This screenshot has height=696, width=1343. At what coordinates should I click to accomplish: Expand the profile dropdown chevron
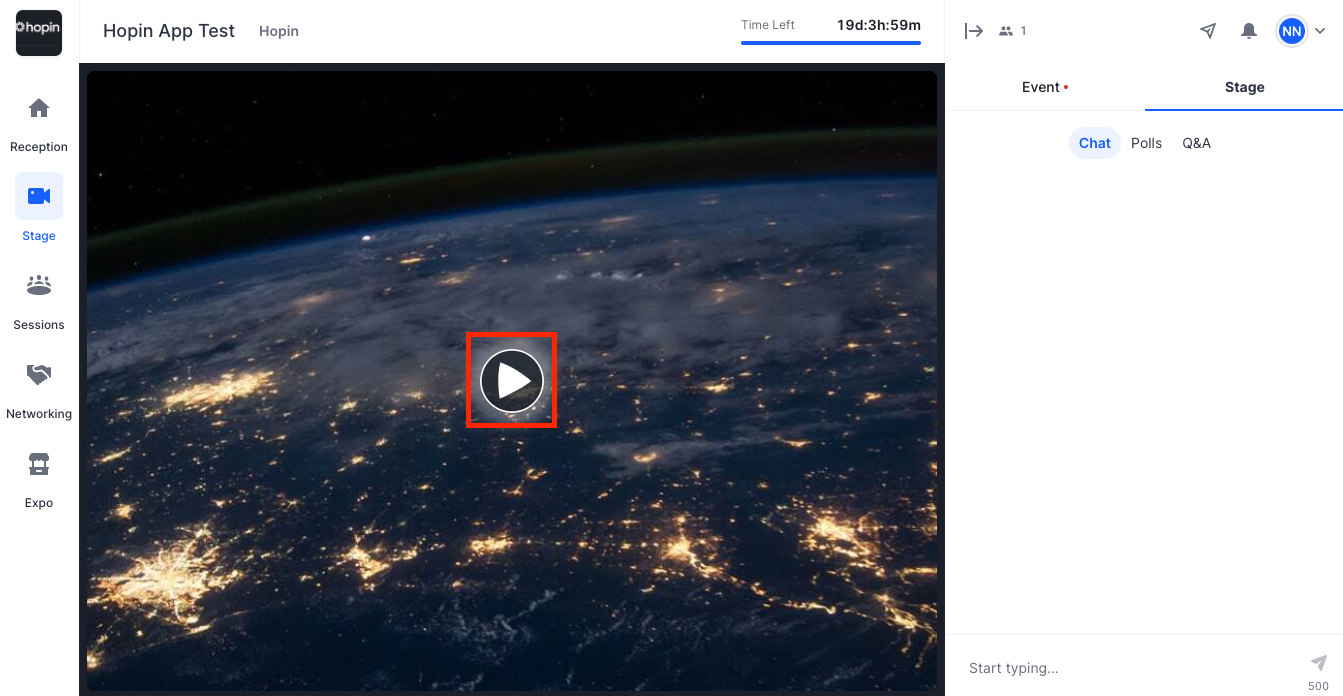tap(1320, 31)
